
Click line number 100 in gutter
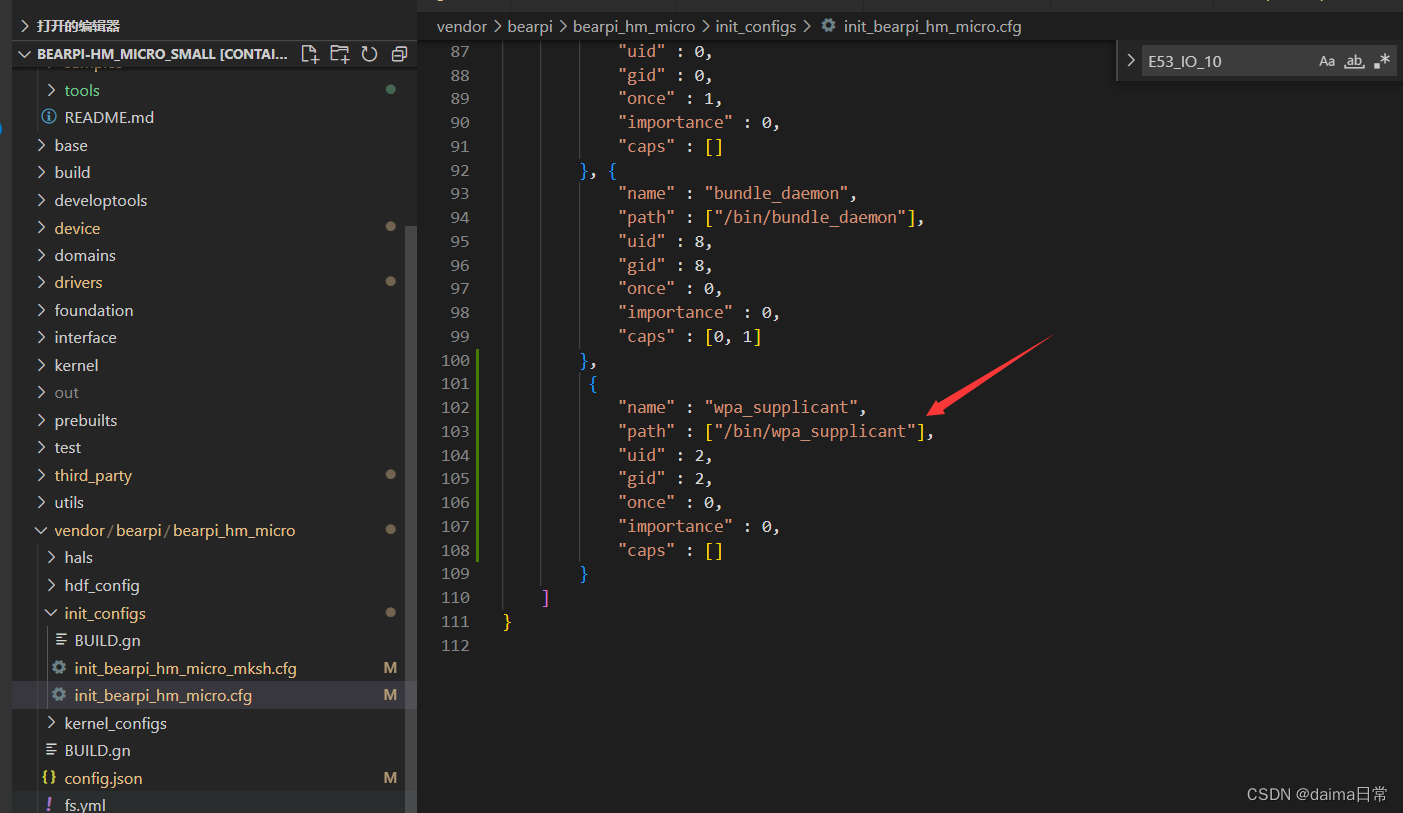(455, 360)
